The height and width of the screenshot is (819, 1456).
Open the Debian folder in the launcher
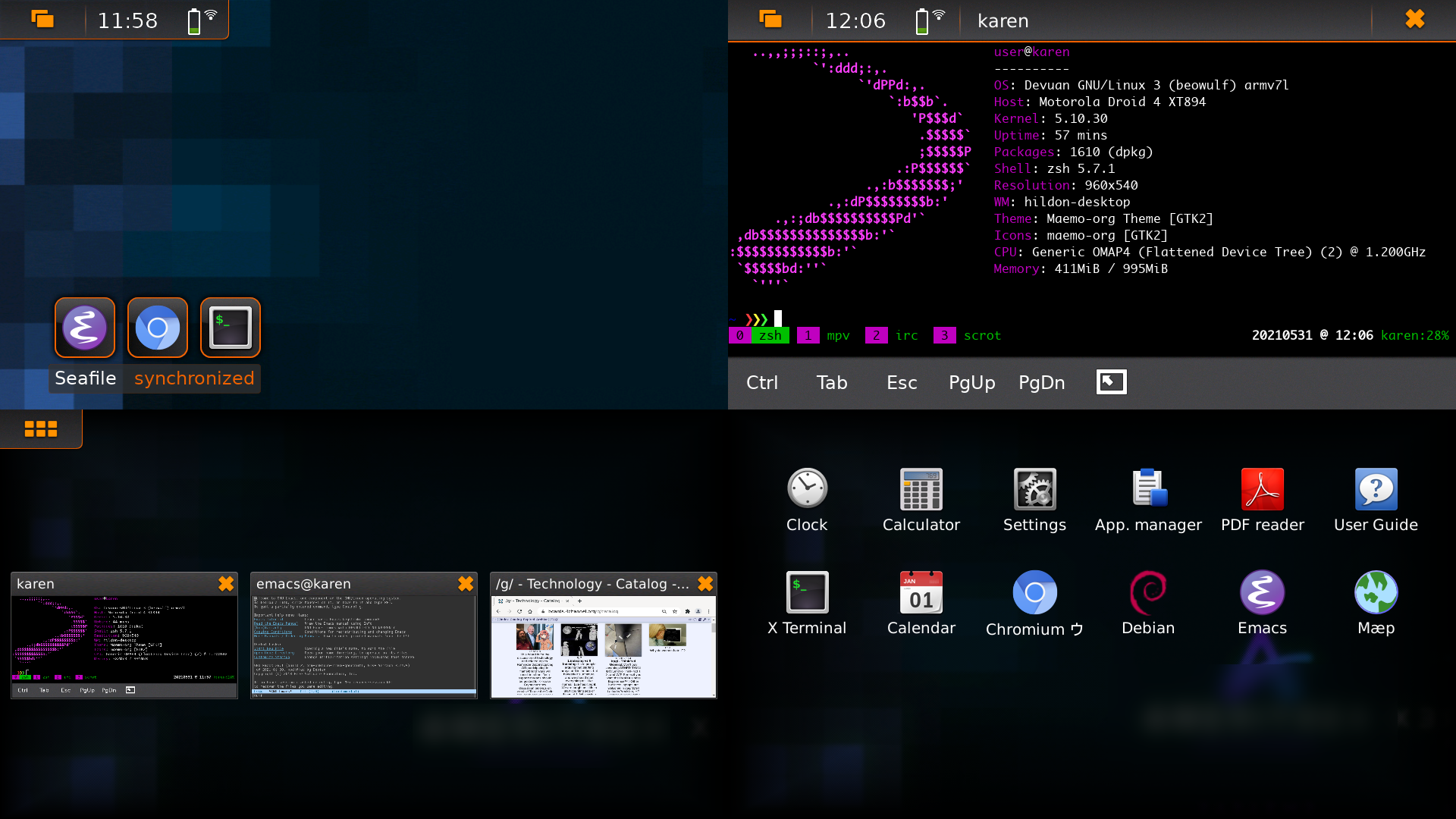tap(1149, 604)
